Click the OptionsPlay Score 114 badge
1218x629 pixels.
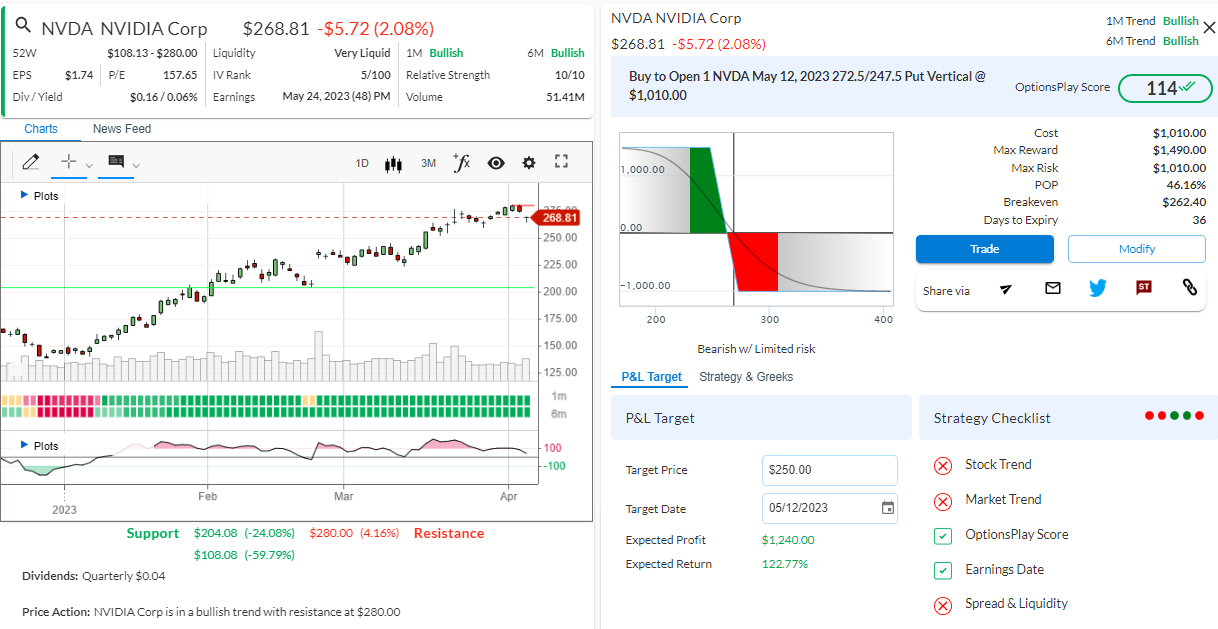click(1165, 88)
